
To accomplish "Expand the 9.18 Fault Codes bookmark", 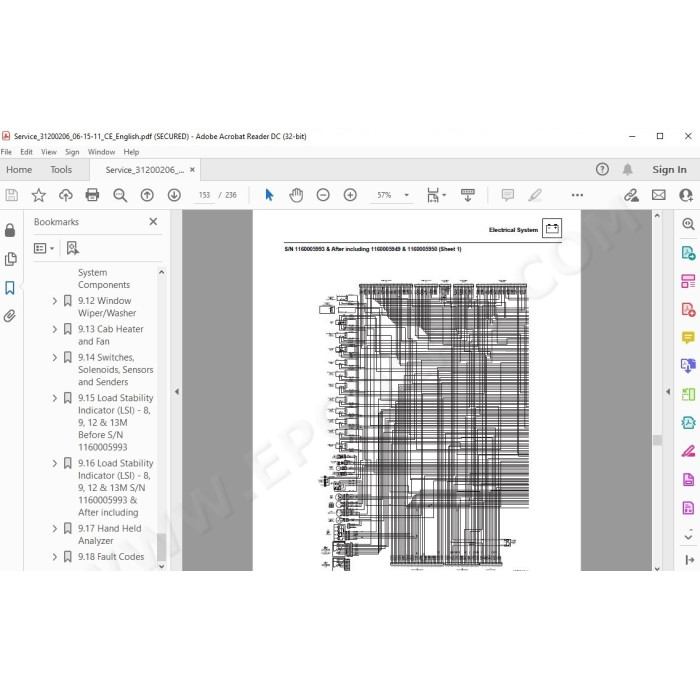I will click(54, 557).
